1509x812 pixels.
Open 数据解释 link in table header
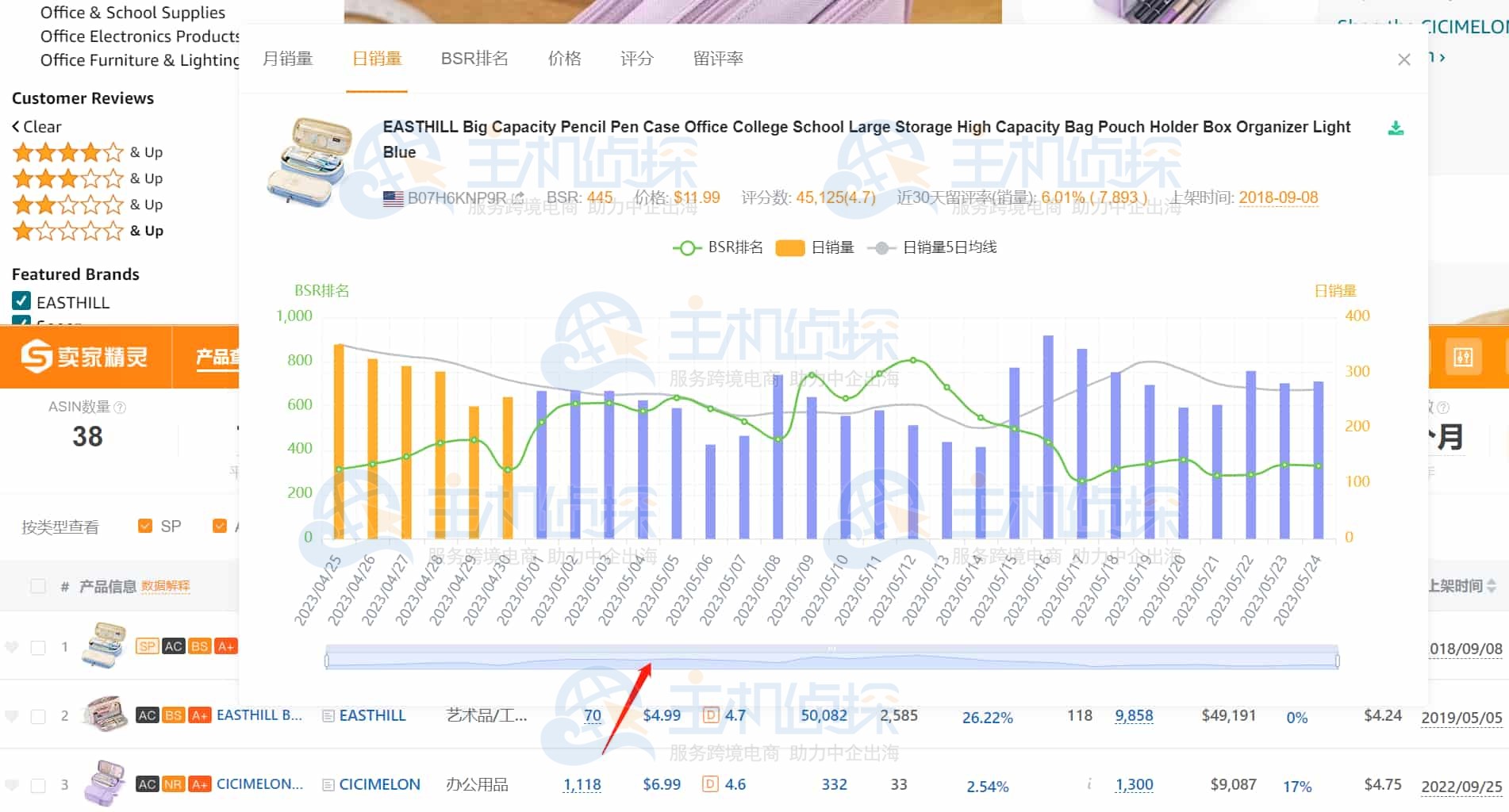[x=165, y=586]
